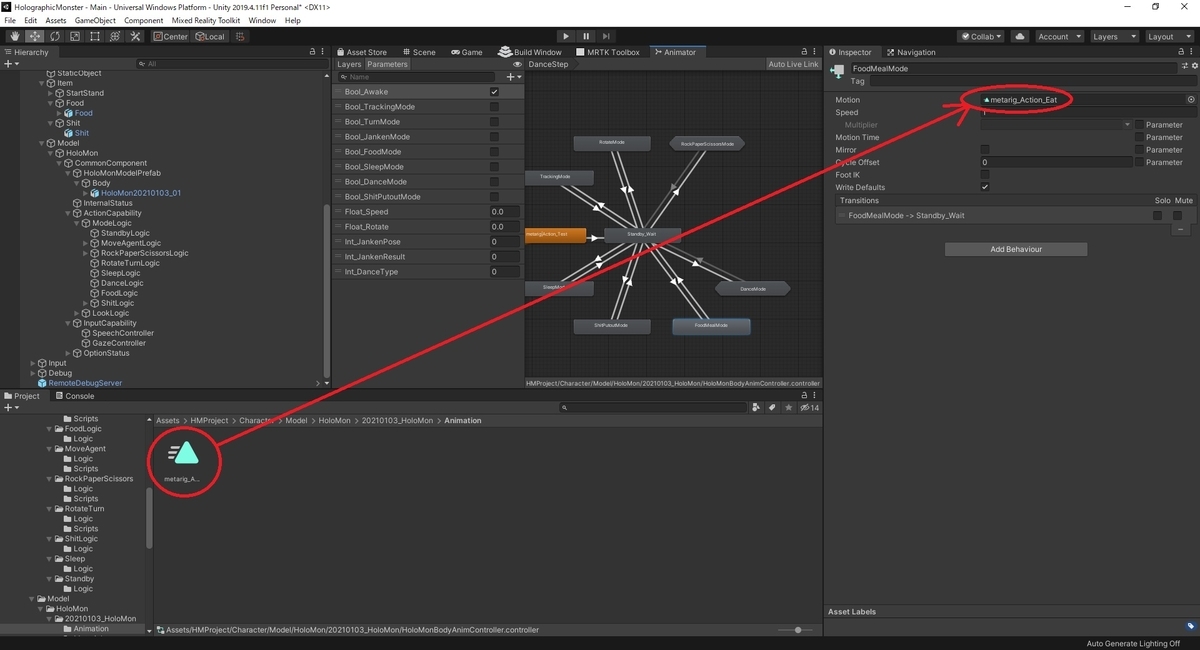Screen dimensions: 1200x650
Task: Enable the Bool_JankenMode checkbox
Action: pos(494,137)
